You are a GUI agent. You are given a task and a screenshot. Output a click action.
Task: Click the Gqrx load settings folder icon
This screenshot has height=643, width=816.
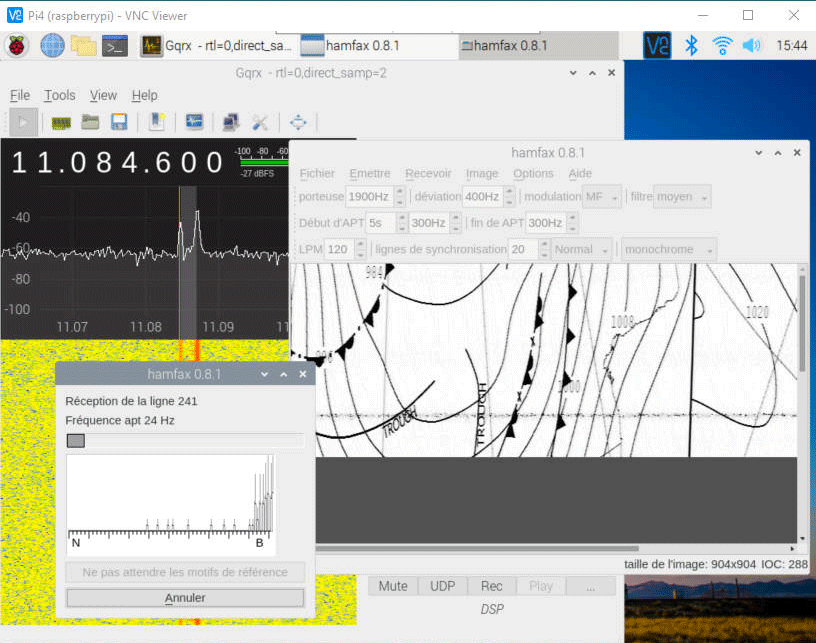pos(90,122)
